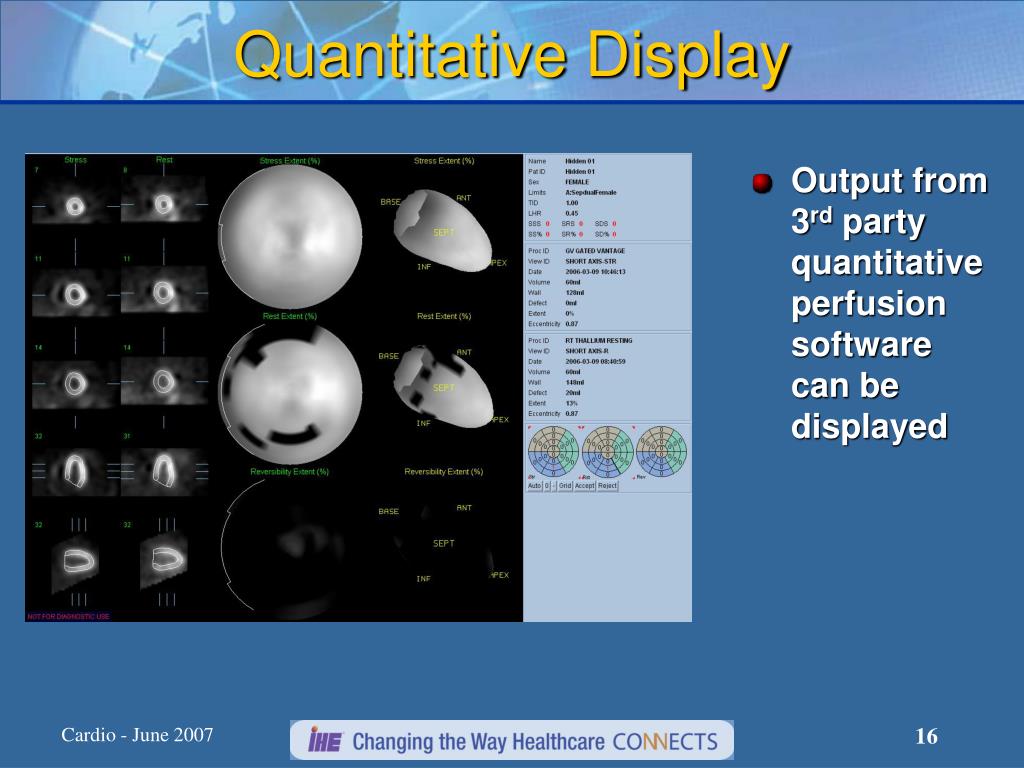This screenshot has width=1024, height=768.
Task: Click Proc ID GV GATED VANTAGE
Action: coord(595,251)
